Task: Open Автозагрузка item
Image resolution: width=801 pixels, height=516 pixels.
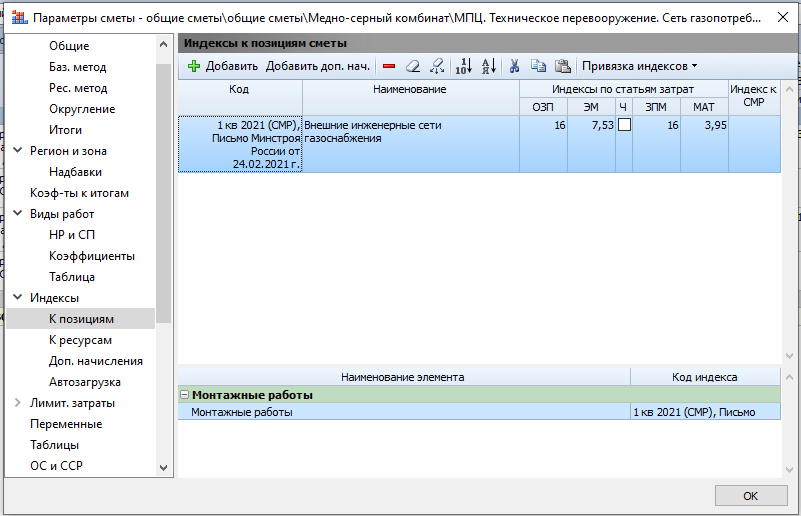Action: click(85, 382)
